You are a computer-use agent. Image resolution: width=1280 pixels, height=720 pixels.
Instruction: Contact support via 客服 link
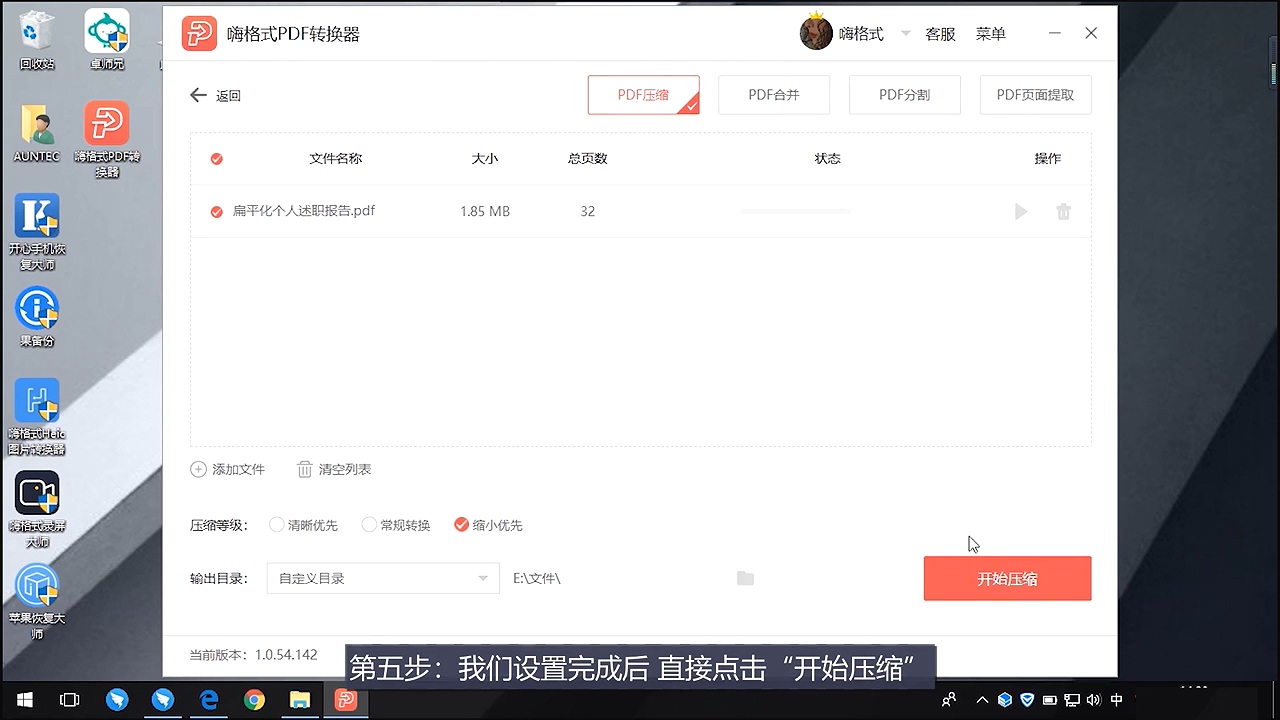(x=940, y=33)
